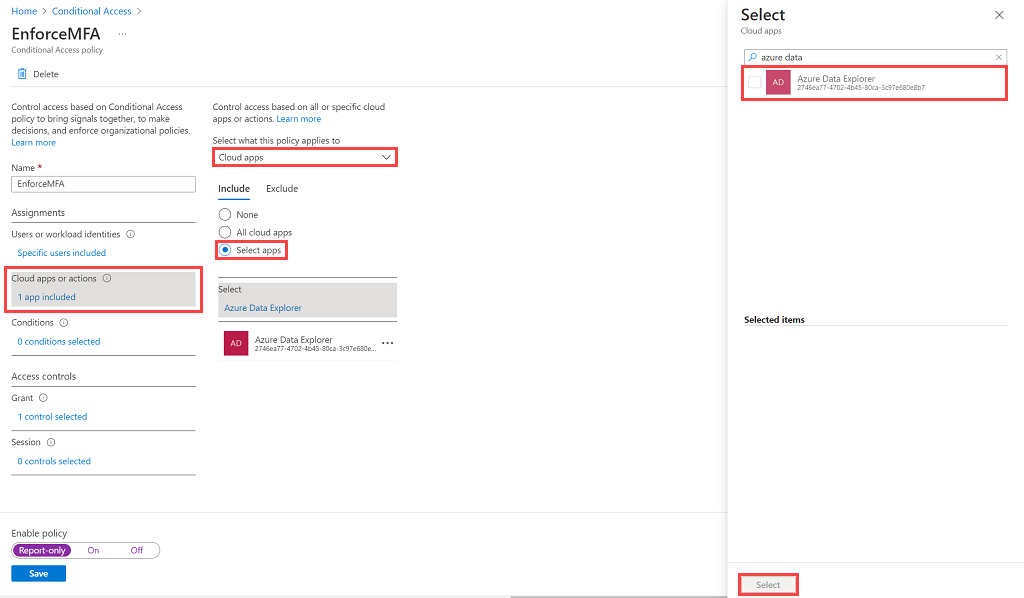Click inside the Name input field
Viewport: 1024px width, 598px height.
(x=103, y=184)
